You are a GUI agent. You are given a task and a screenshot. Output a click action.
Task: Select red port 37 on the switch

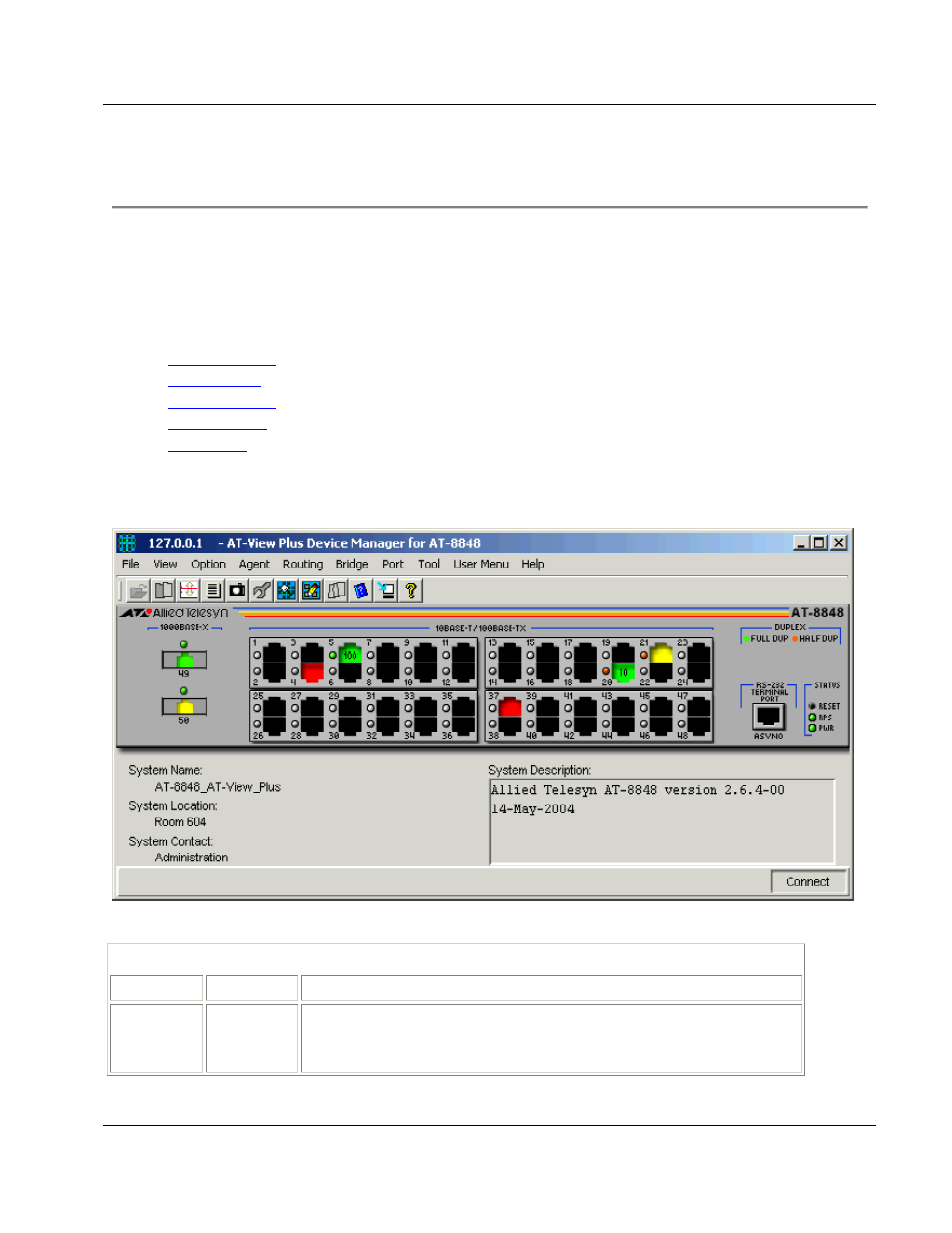pyautogui.click(x=510, y=707)
